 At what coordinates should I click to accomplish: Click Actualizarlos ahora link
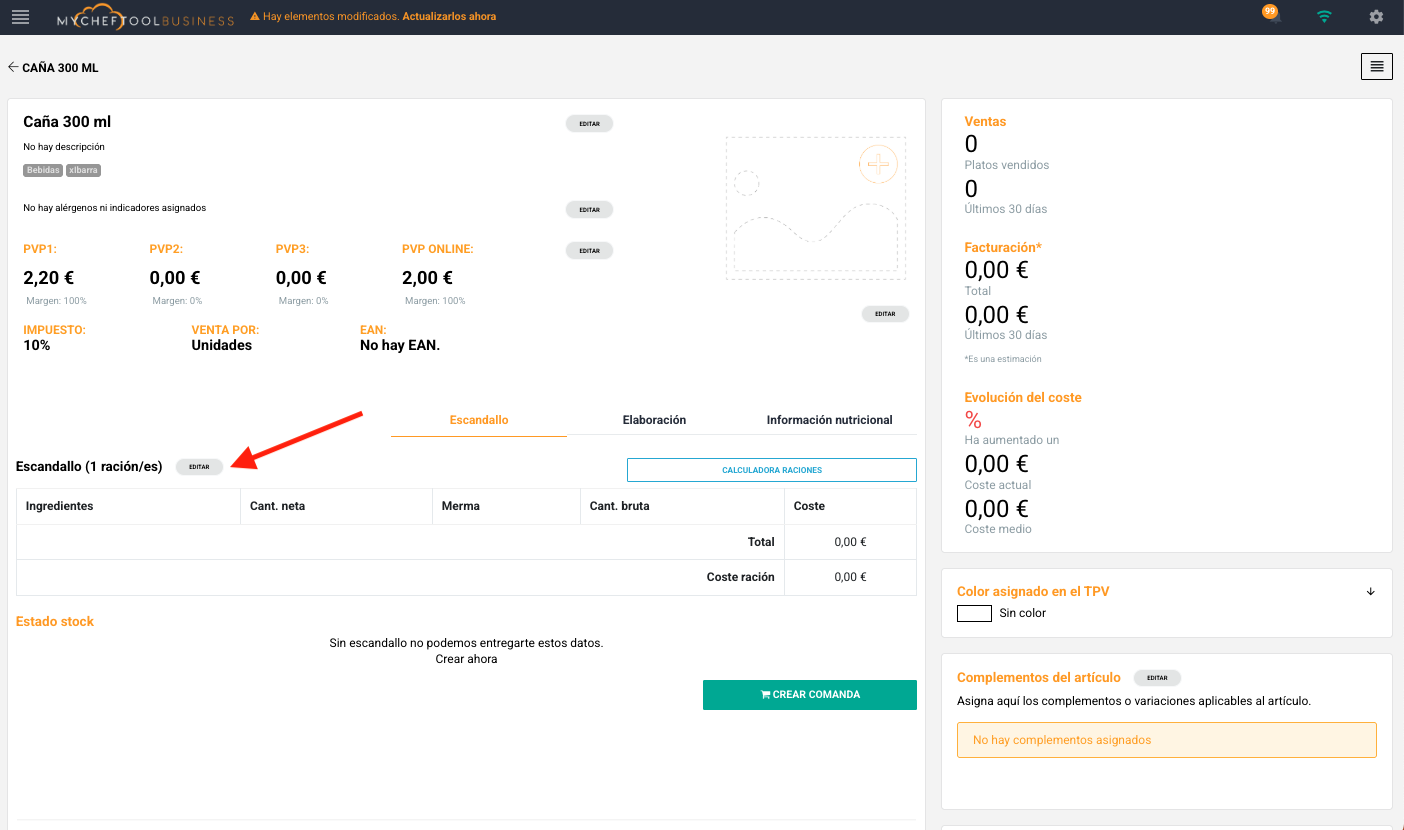449,17
